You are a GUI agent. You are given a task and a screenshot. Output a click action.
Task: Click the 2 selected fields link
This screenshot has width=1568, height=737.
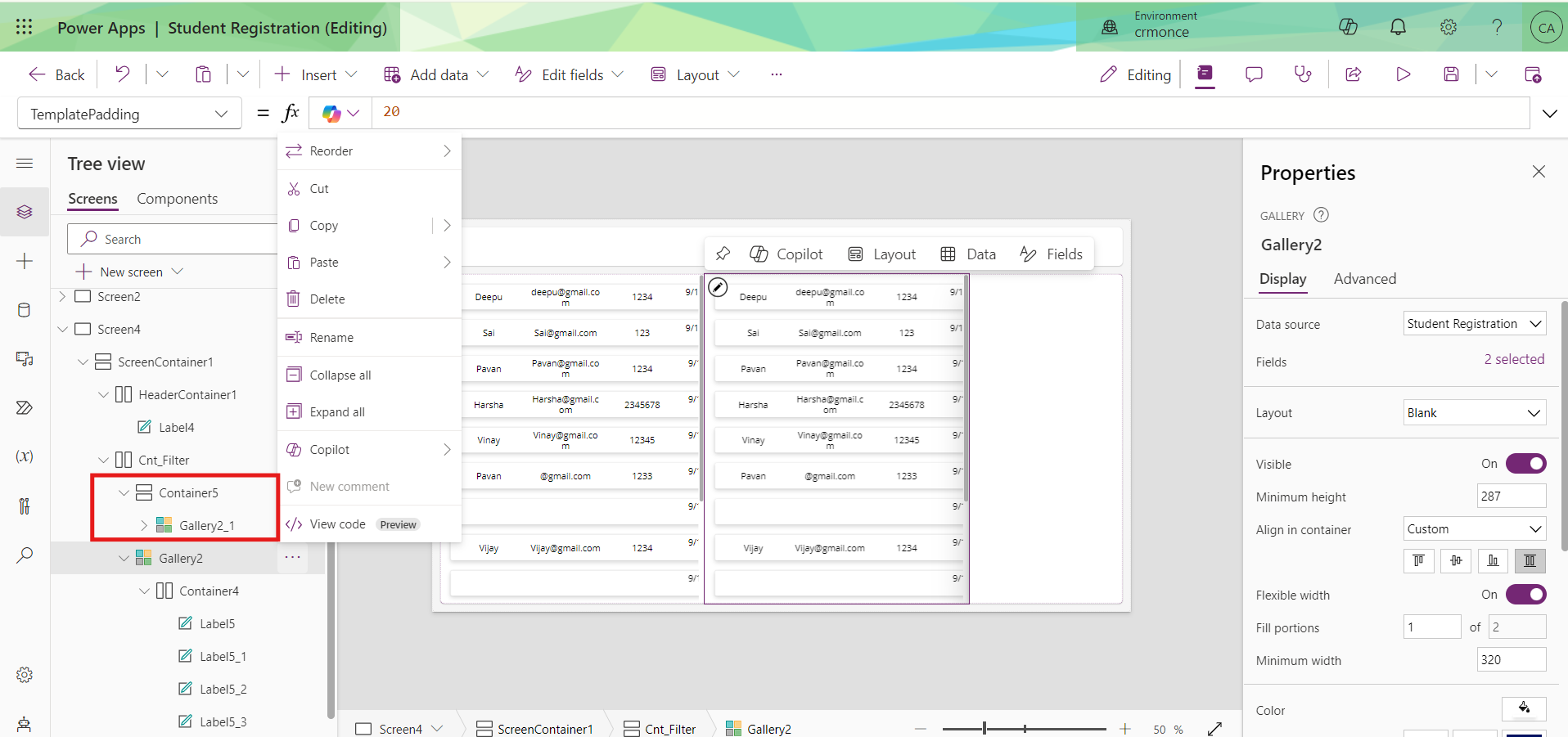(1514, 359)
